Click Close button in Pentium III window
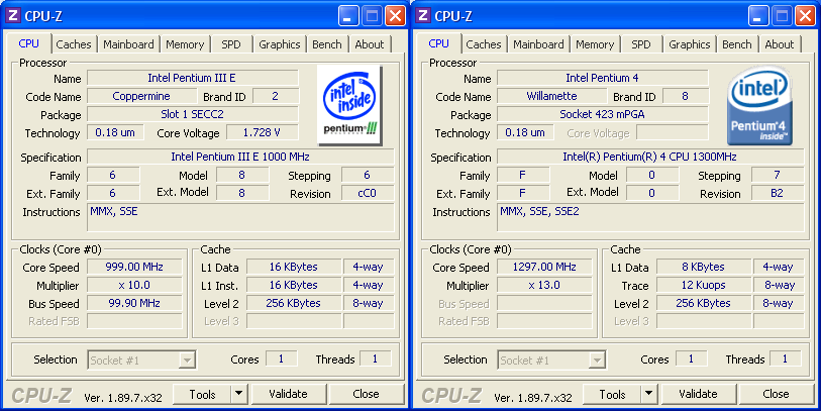 click(x=366, y=394)
